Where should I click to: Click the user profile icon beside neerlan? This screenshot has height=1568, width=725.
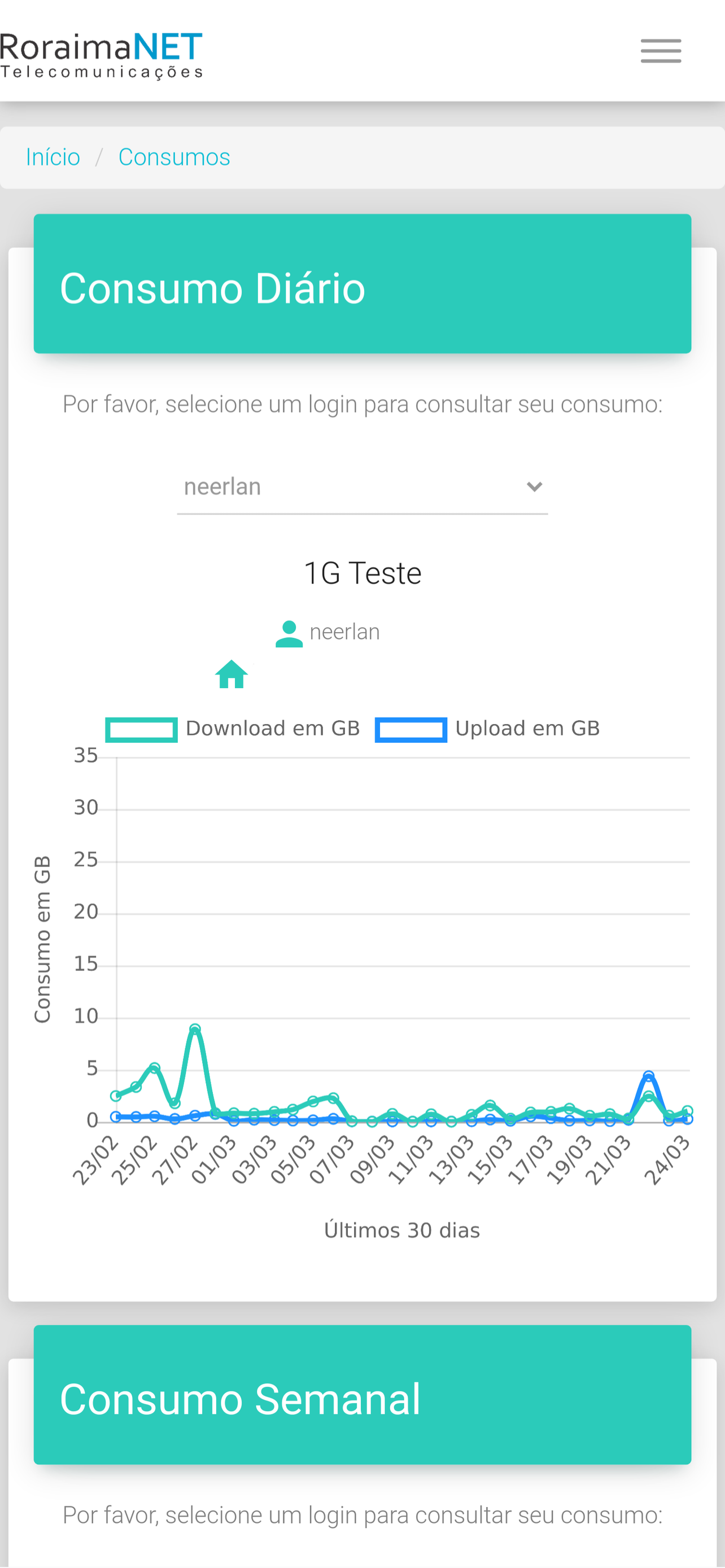(x=289, y=634)
